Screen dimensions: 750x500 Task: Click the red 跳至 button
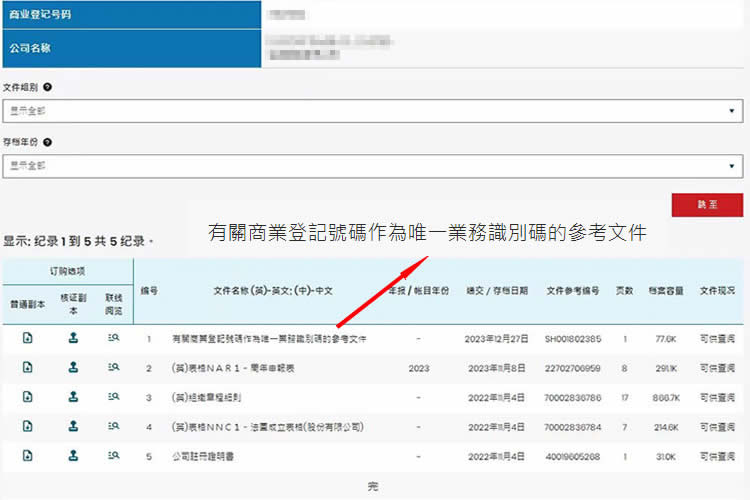coord(707,204)
